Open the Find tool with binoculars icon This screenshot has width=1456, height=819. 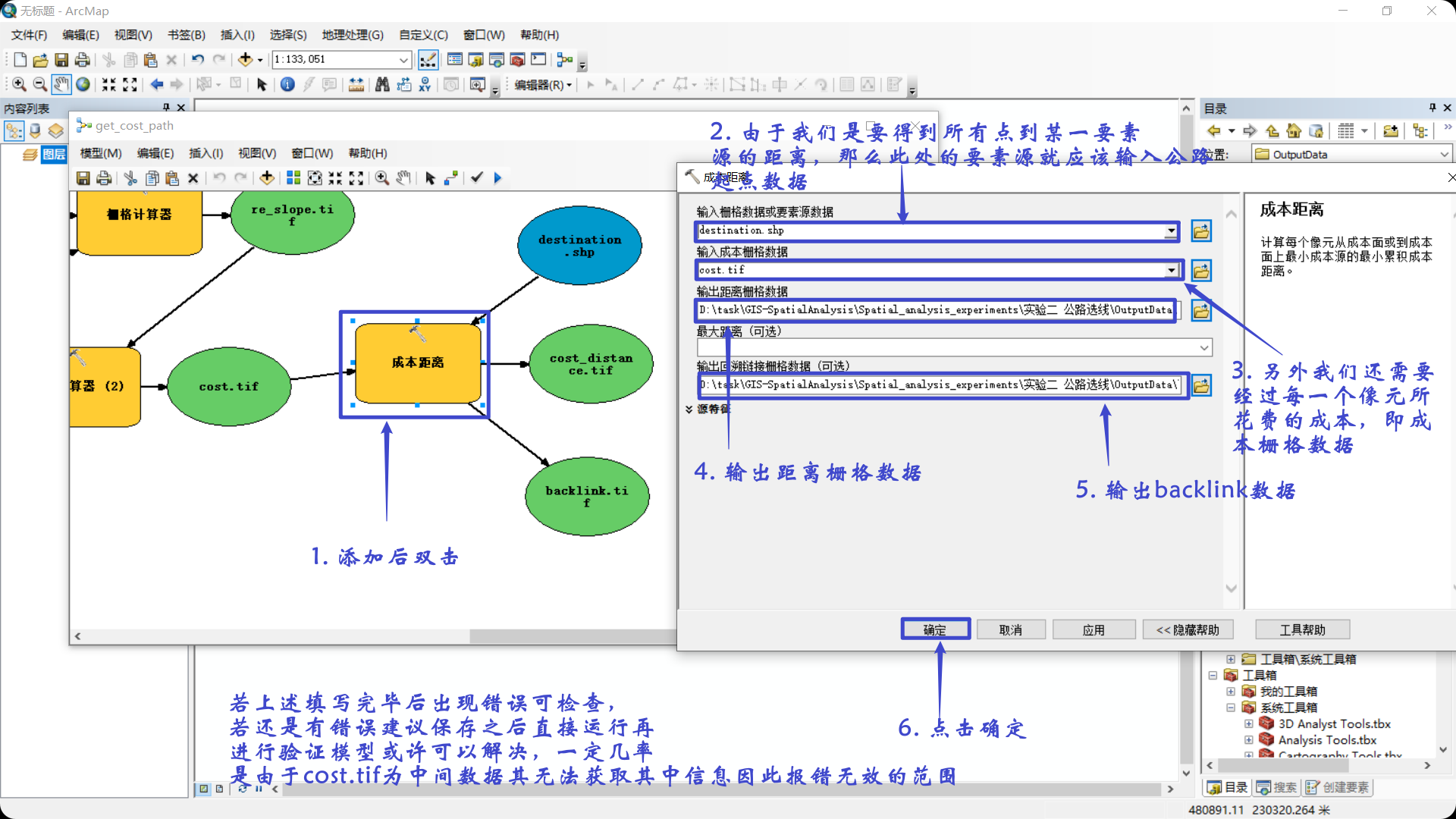pos(383,84)
